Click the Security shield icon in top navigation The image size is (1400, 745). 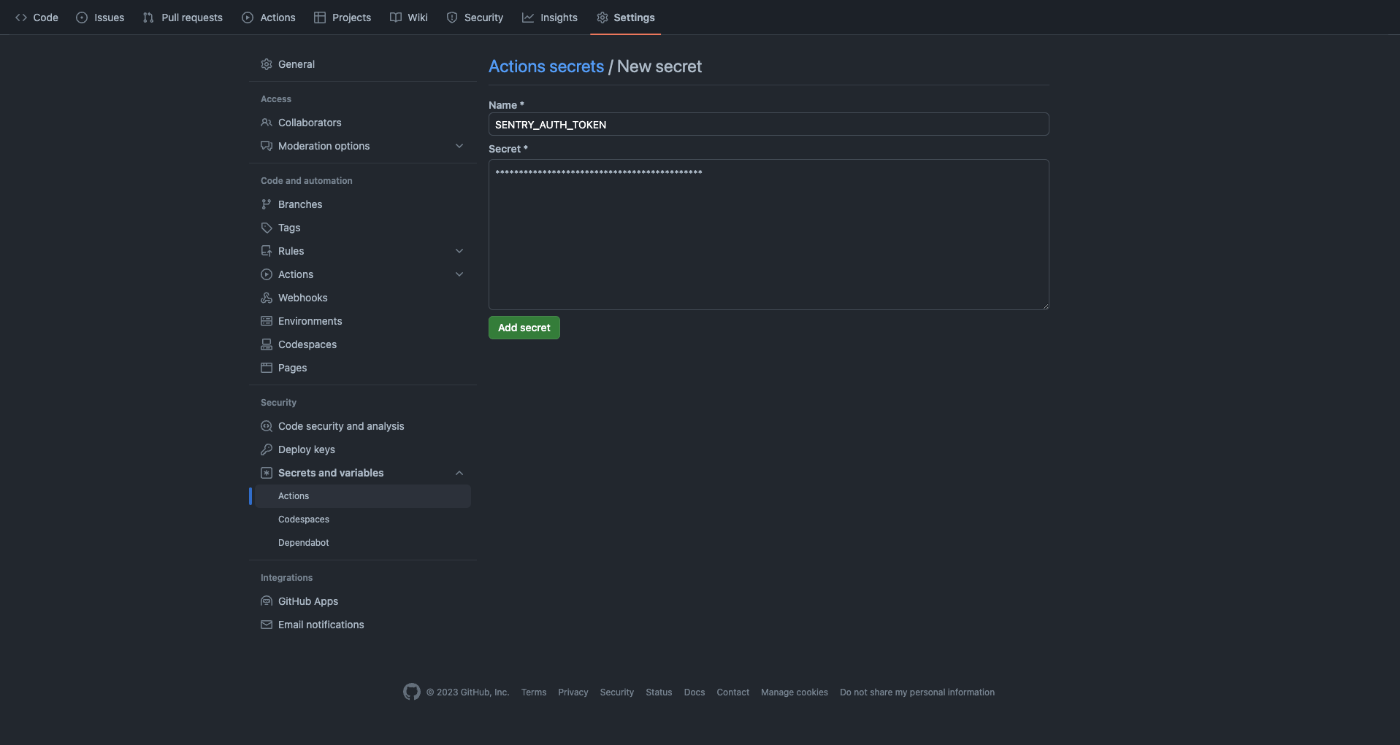tap(452, 18)
